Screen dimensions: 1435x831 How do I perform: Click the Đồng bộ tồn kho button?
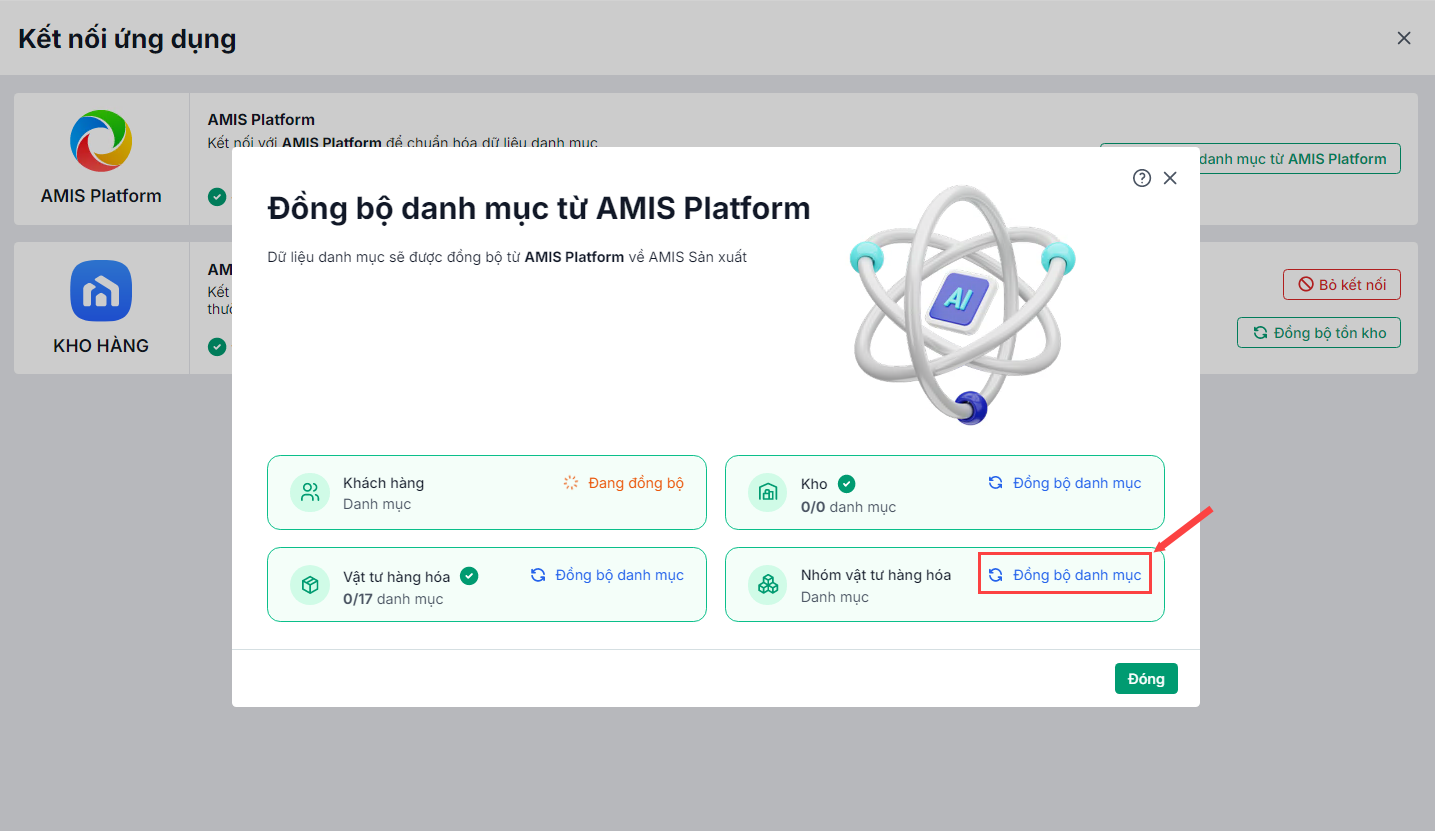click(x=1318, y=333)
